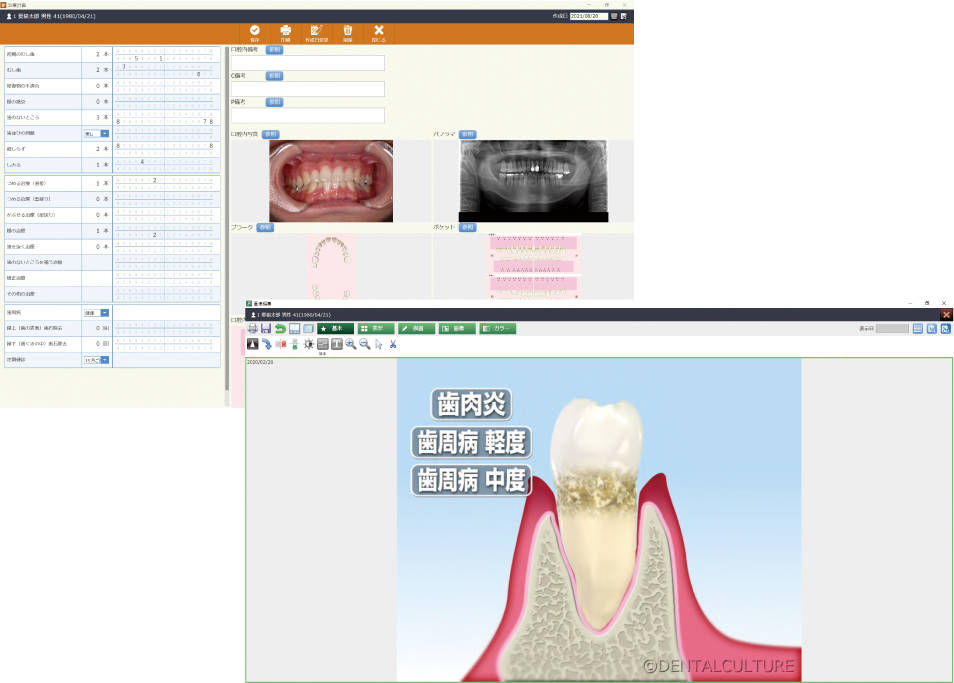Image resolution: width=954 pixels, height=683 pixels.
Task: Click the 参照 button next to C備考
Action: (x=274, y=76)
